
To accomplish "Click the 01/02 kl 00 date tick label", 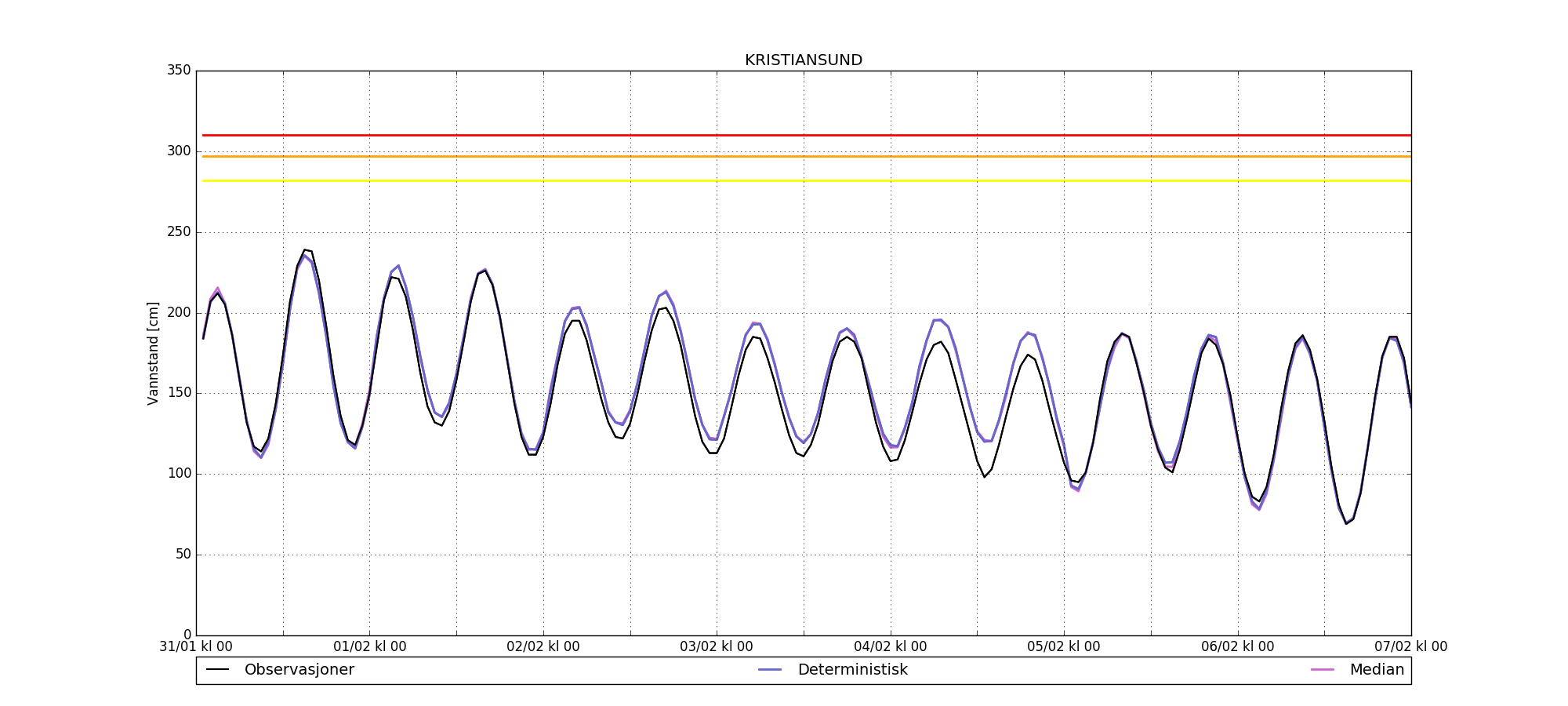I will point(370,647).
